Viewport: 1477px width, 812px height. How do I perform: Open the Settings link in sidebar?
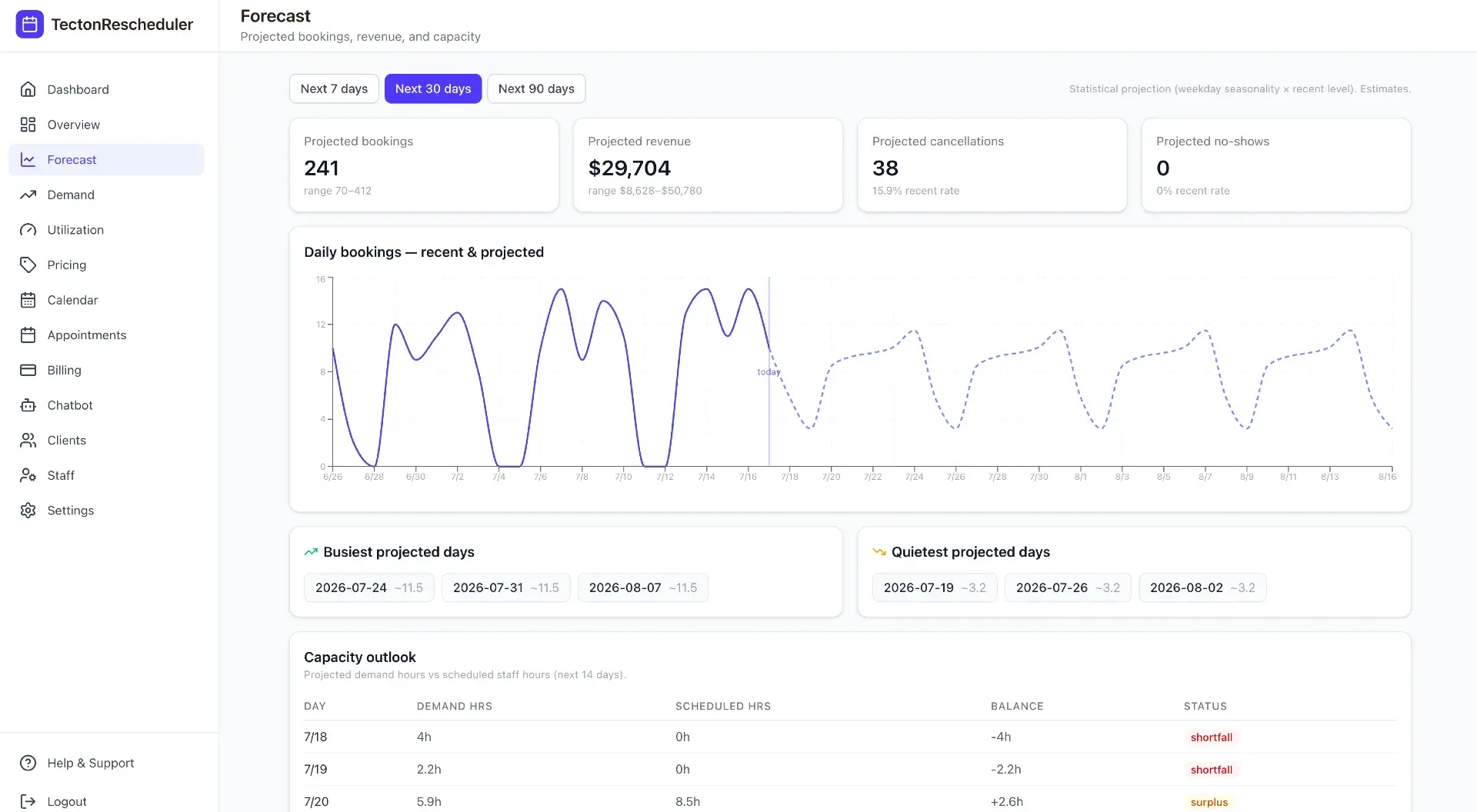click(x=106, y=511)
